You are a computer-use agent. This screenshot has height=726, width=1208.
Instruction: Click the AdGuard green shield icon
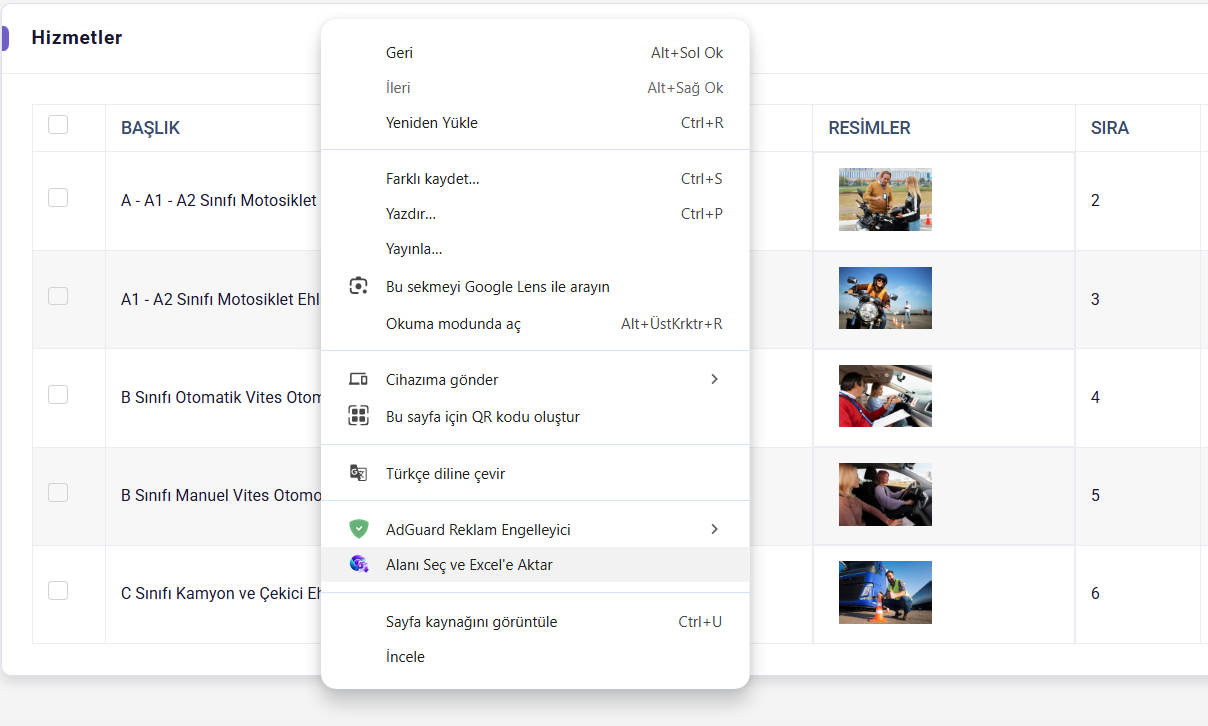[358, 529]
